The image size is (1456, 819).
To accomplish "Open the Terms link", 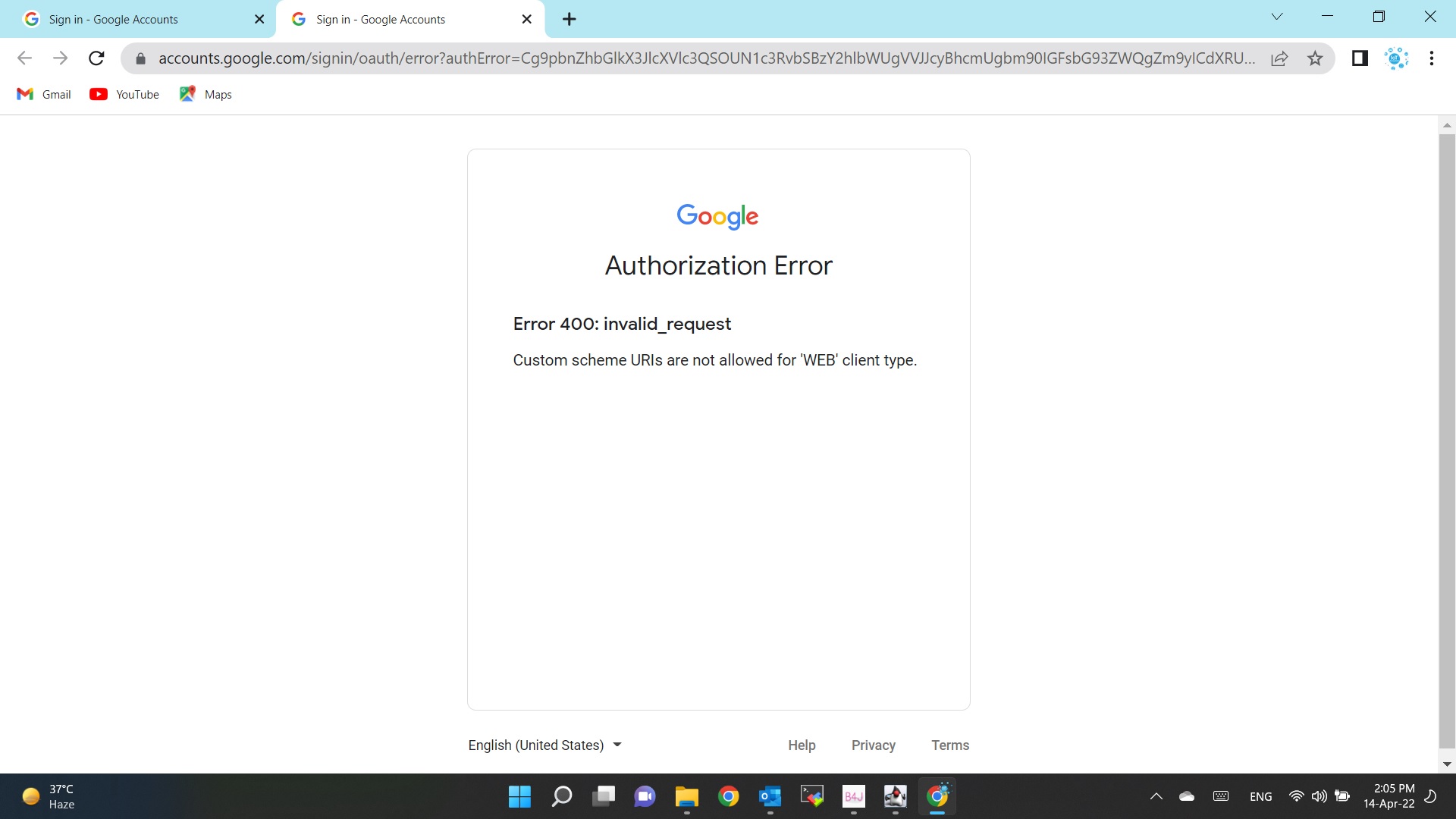I will click(x=950, y=745).
